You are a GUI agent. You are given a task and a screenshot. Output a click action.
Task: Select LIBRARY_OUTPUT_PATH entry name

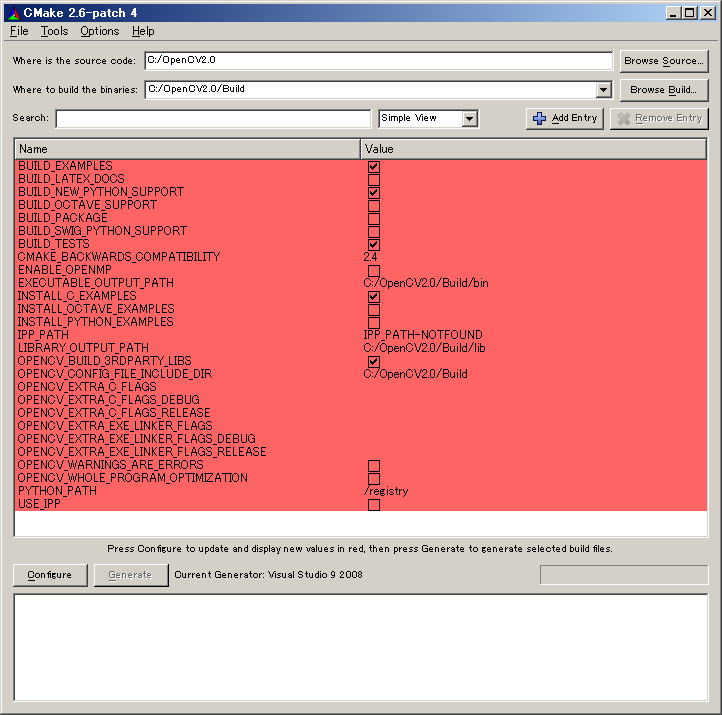pyautogui.click(x=83, y=348)
